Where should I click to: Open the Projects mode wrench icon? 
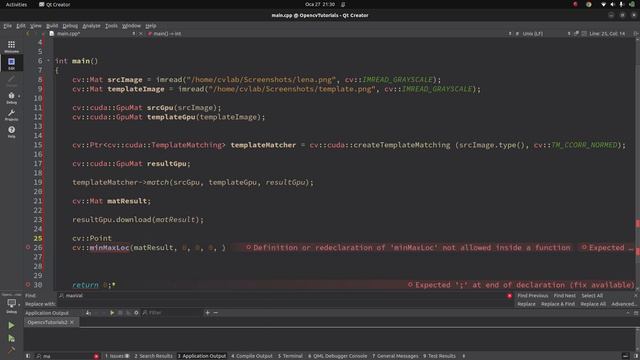[11, 115]
